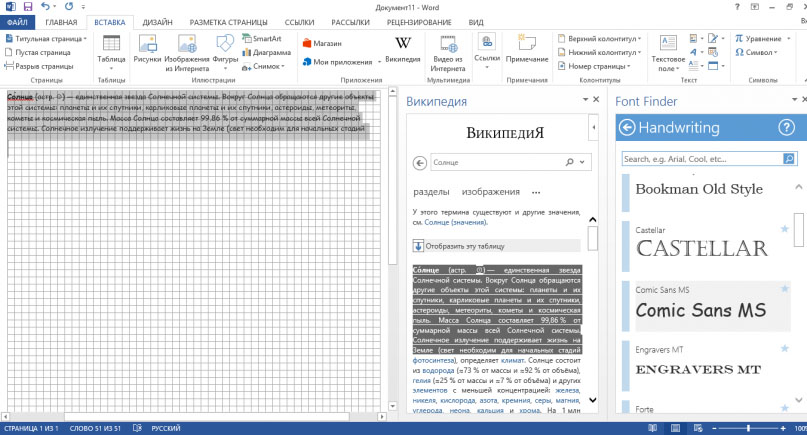Expand the Снимок screenshot dropdown
The width and height of the screenshot is (807, 435).
coord(283,66)
